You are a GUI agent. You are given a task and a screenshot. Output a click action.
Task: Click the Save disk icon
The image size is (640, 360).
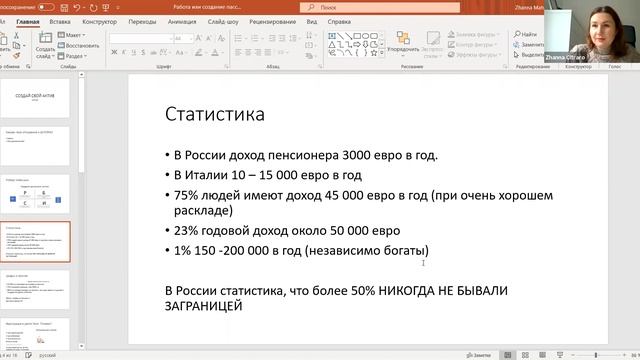[64, 7]
